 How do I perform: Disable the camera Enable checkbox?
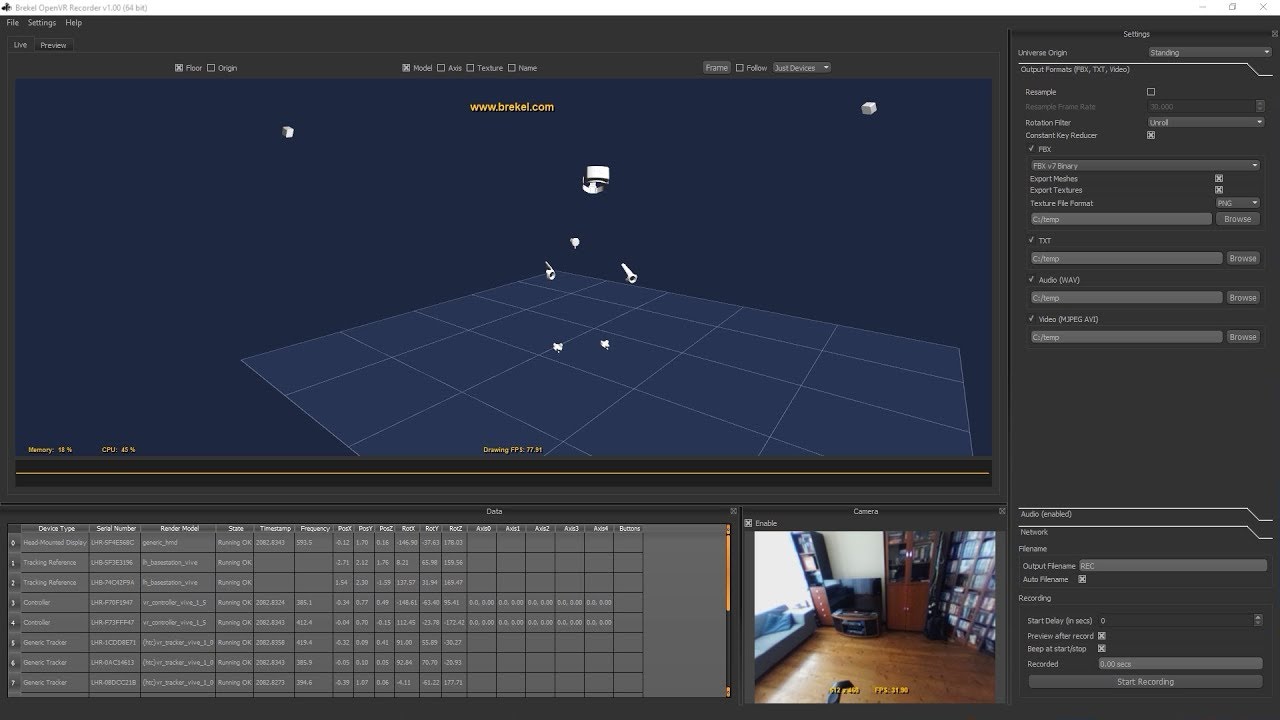748,523
